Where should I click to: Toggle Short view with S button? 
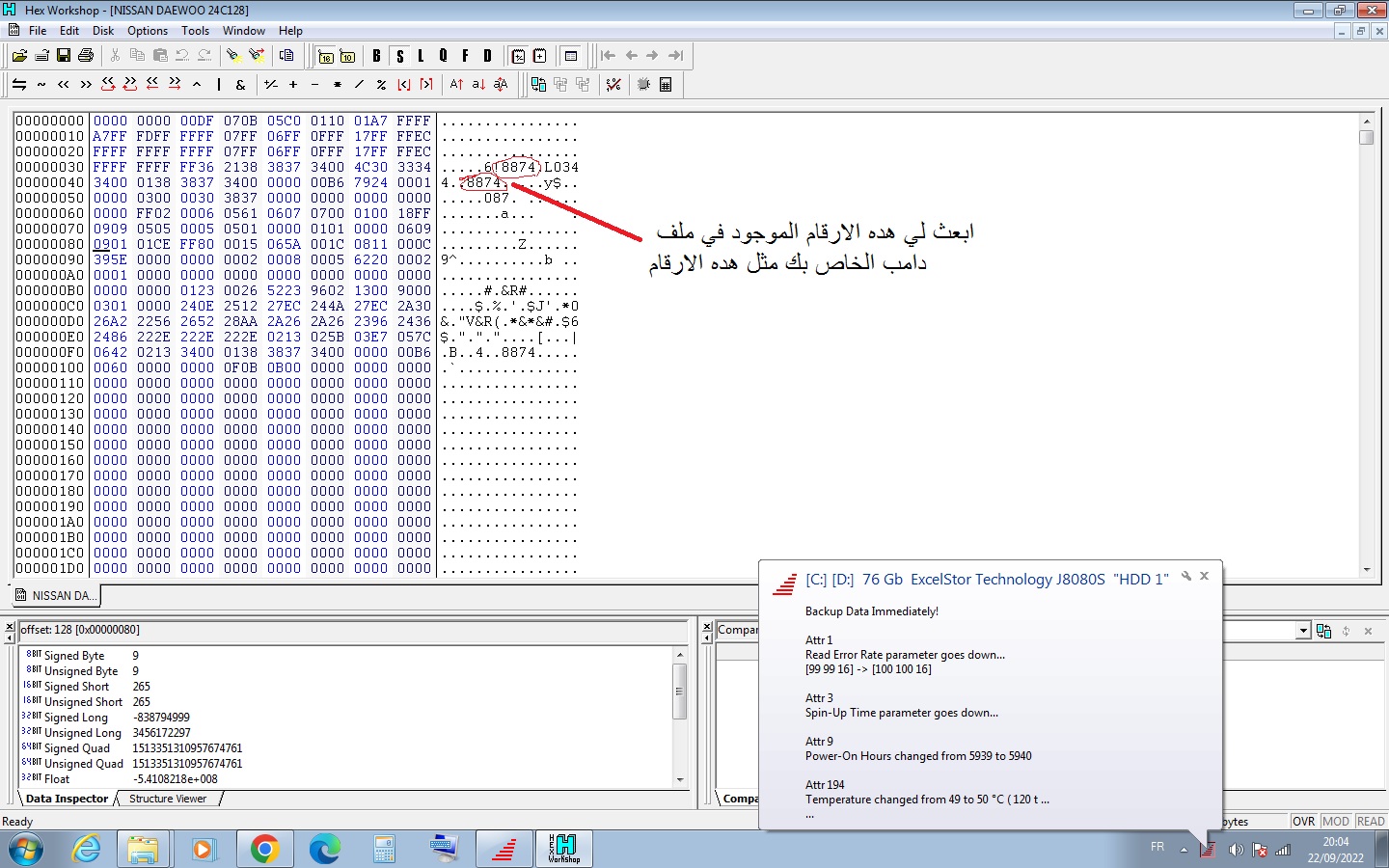click(x=399, y=56)
